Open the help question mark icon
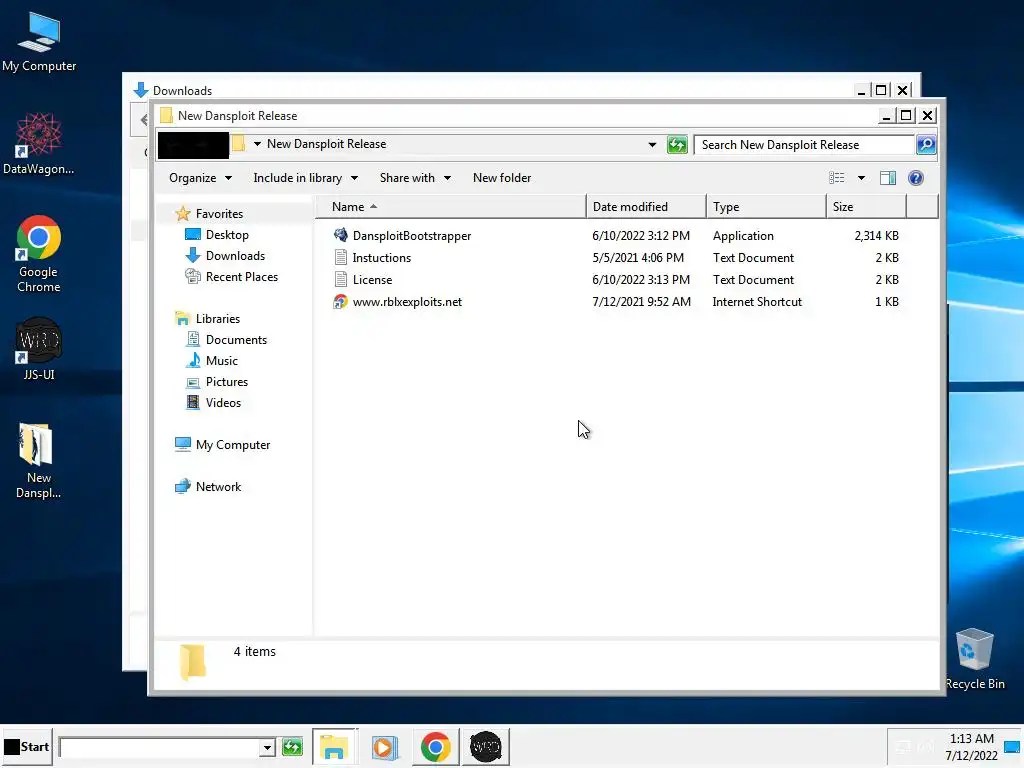The image size is (1024, 768). tap(916, 178)
